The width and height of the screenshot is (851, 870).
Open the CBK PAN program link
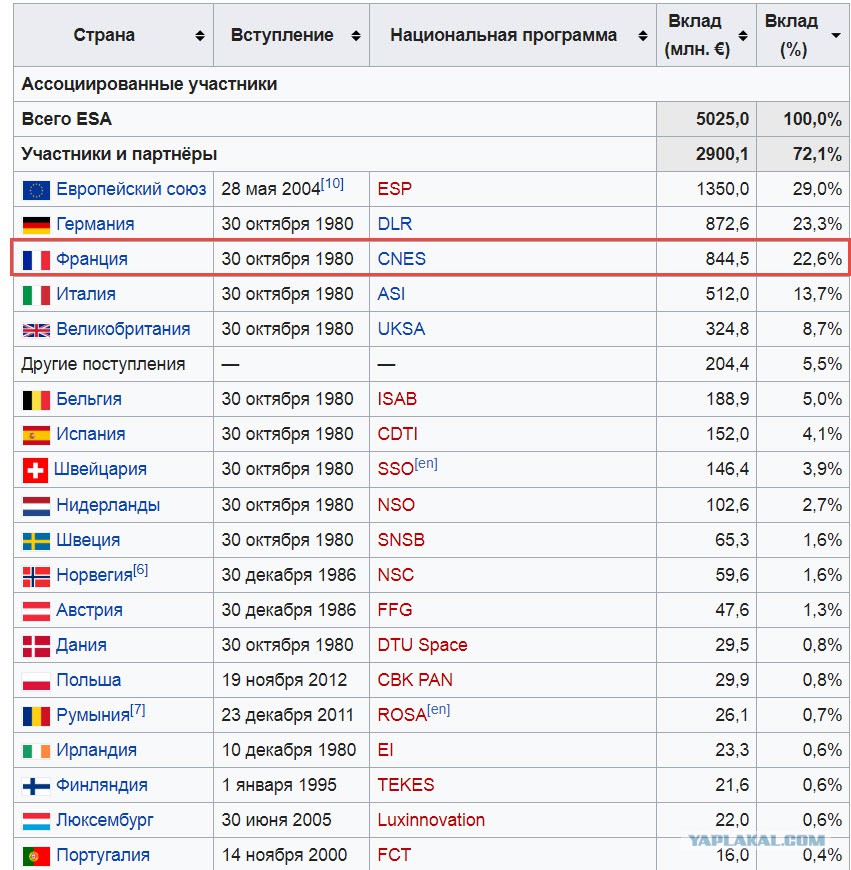coord(416,680)
